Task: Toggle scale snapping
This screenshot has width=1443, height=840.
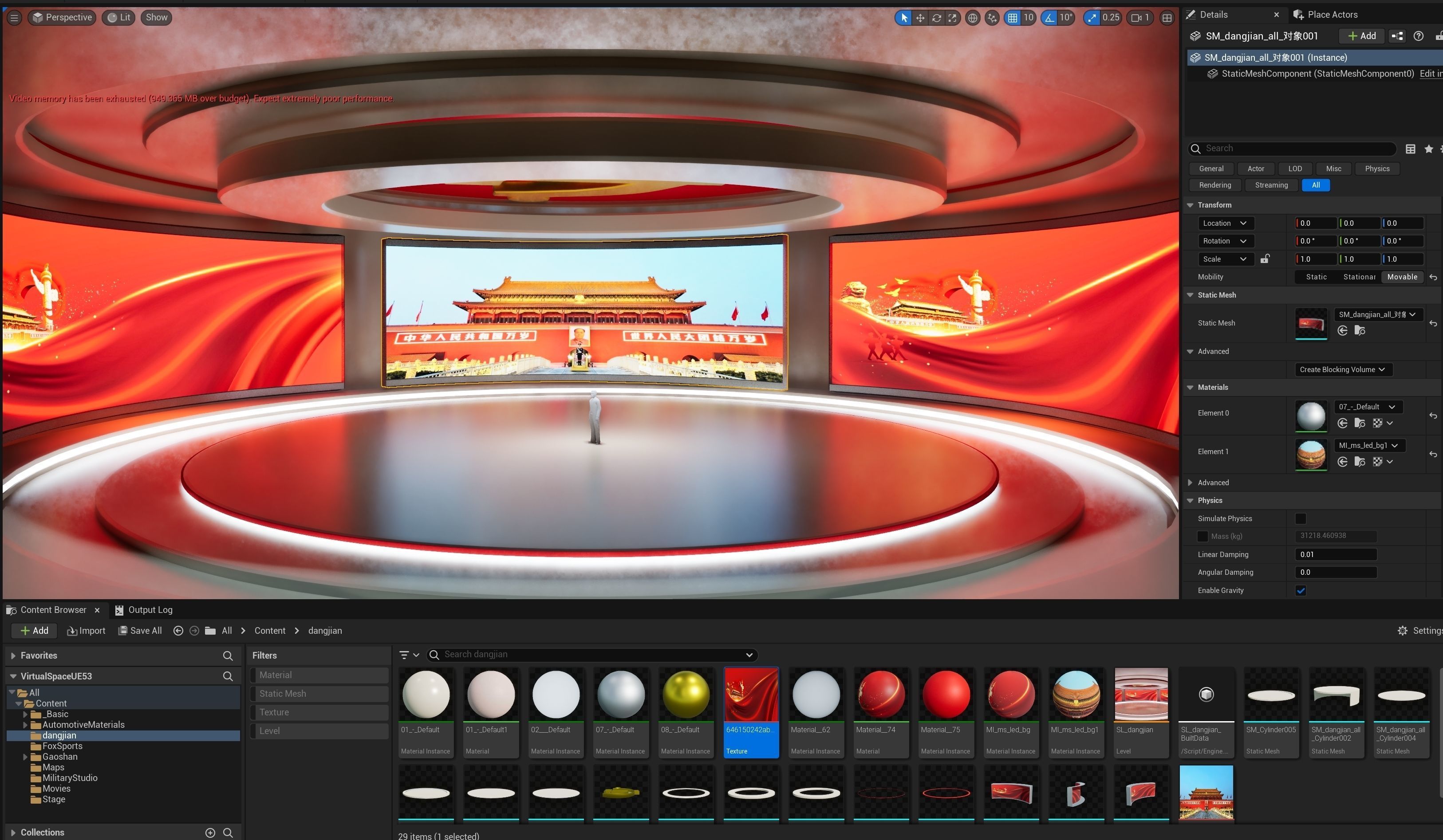Action: pyautogui.click(x=1092, y=18)
